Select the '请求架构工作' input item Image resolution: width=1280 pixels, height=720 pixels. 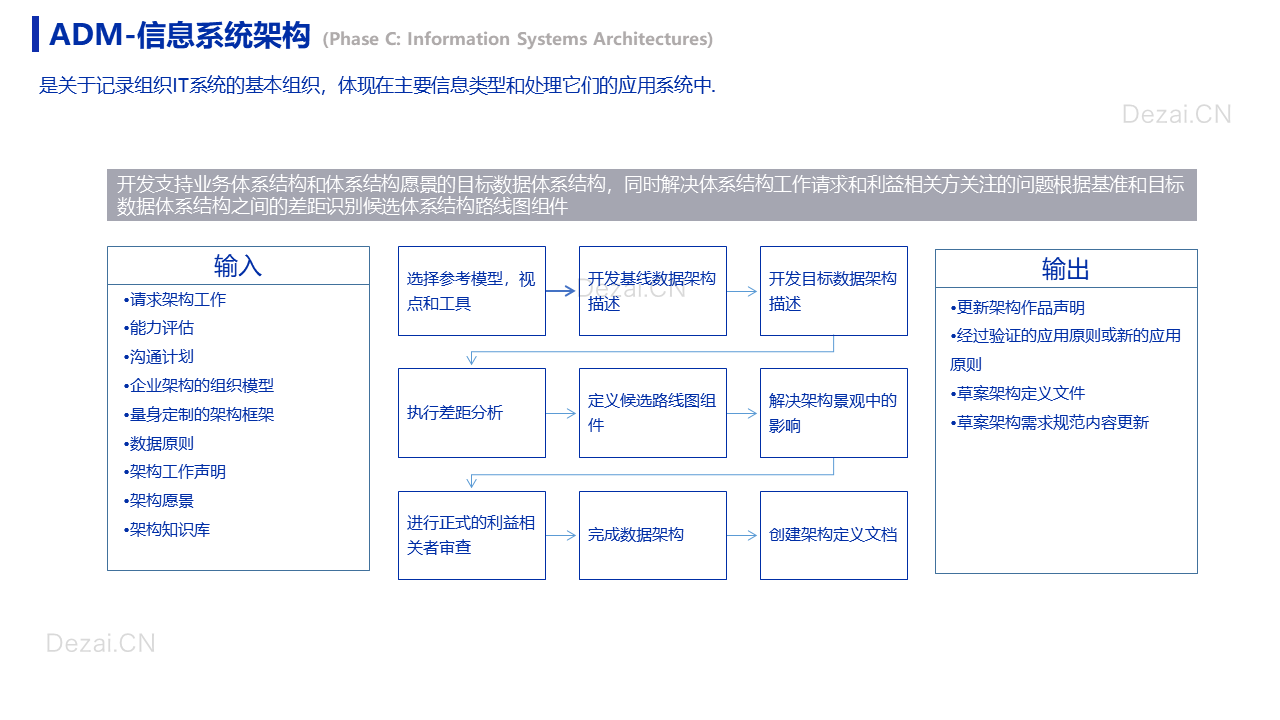(x=175, y=299)
